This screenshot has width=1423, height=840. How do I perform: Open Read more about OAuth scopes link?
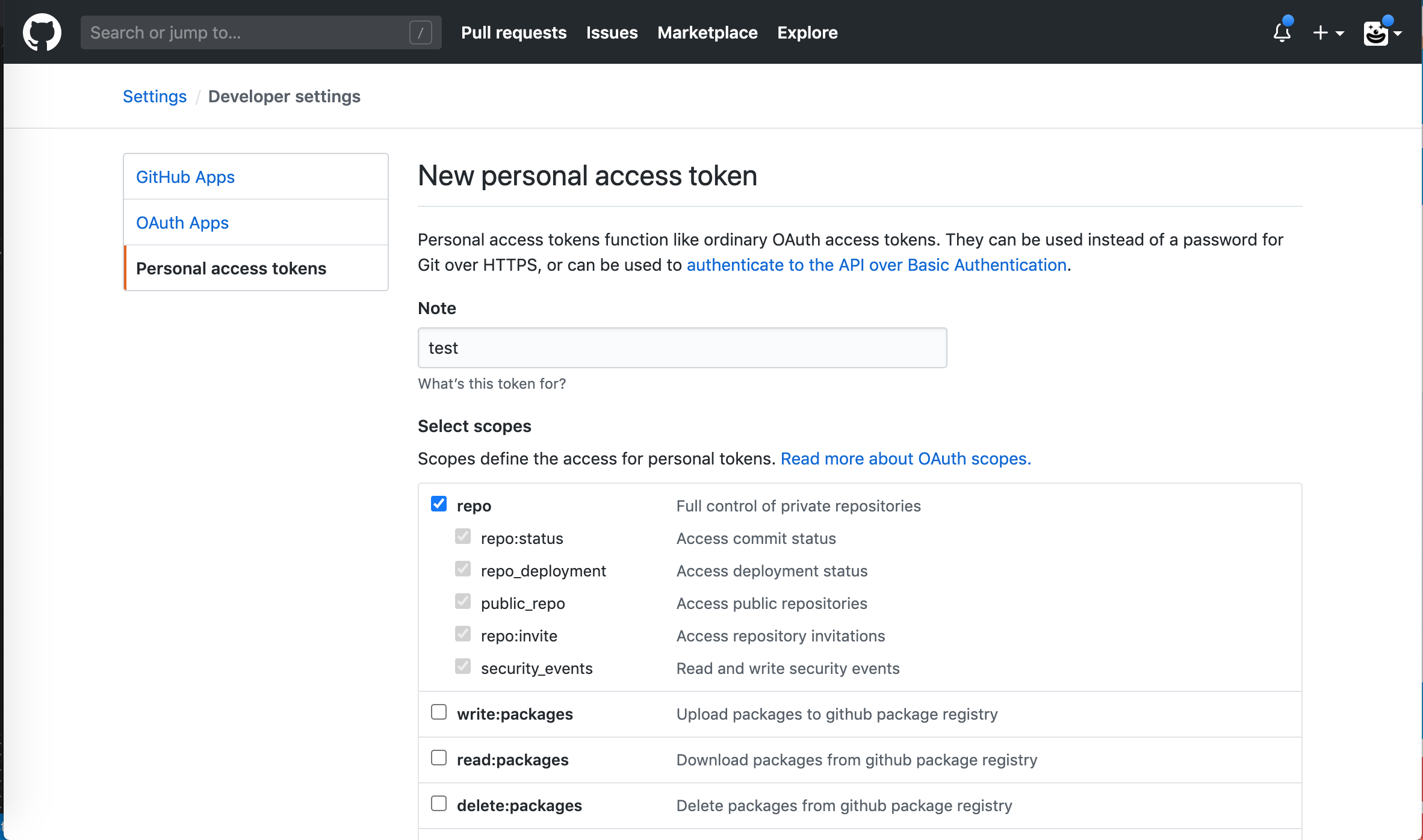click(905, 459)
